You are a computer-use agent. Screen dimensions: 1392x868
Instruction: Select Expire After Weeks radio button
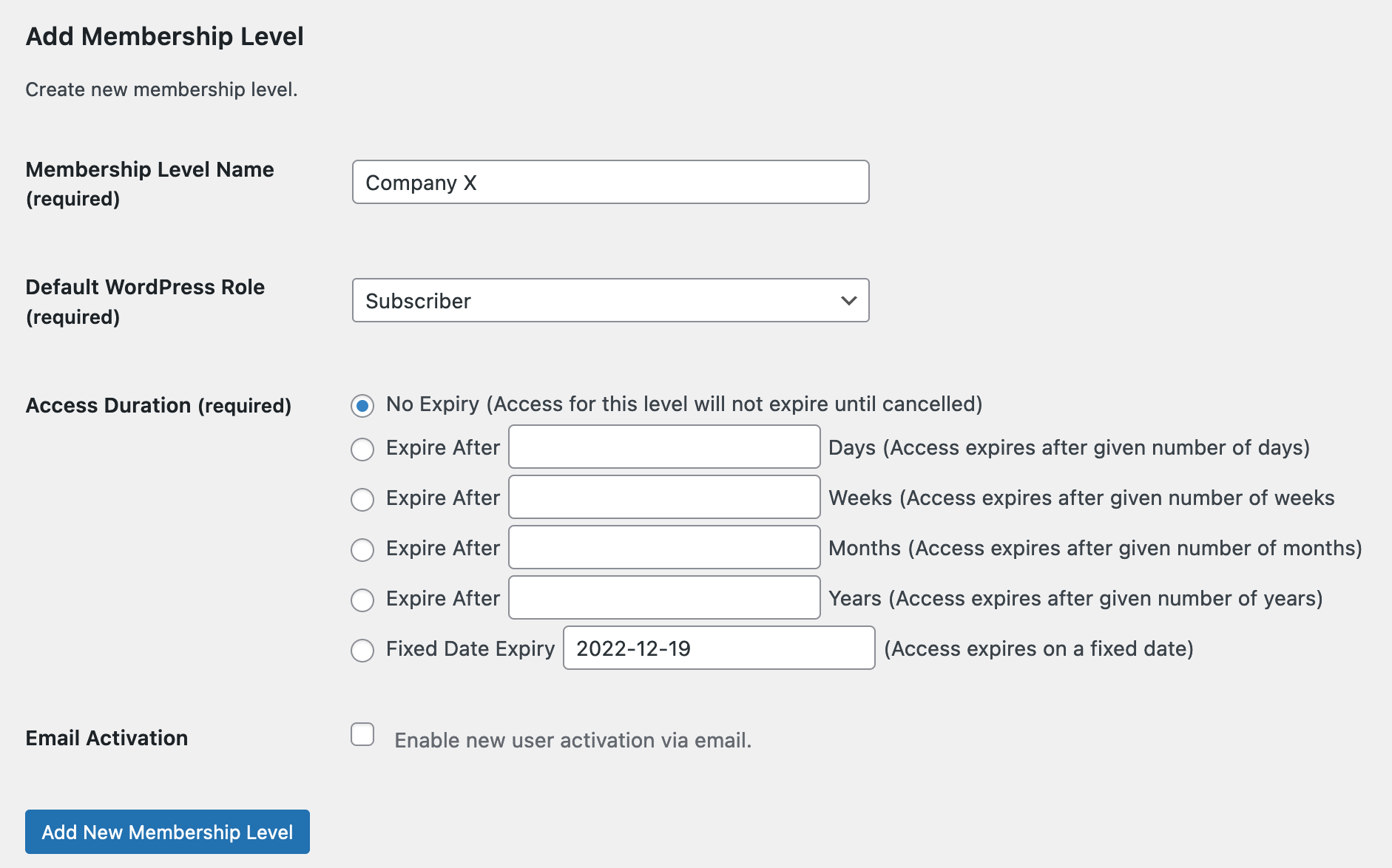pyautogui.click(x=362, y=499)
